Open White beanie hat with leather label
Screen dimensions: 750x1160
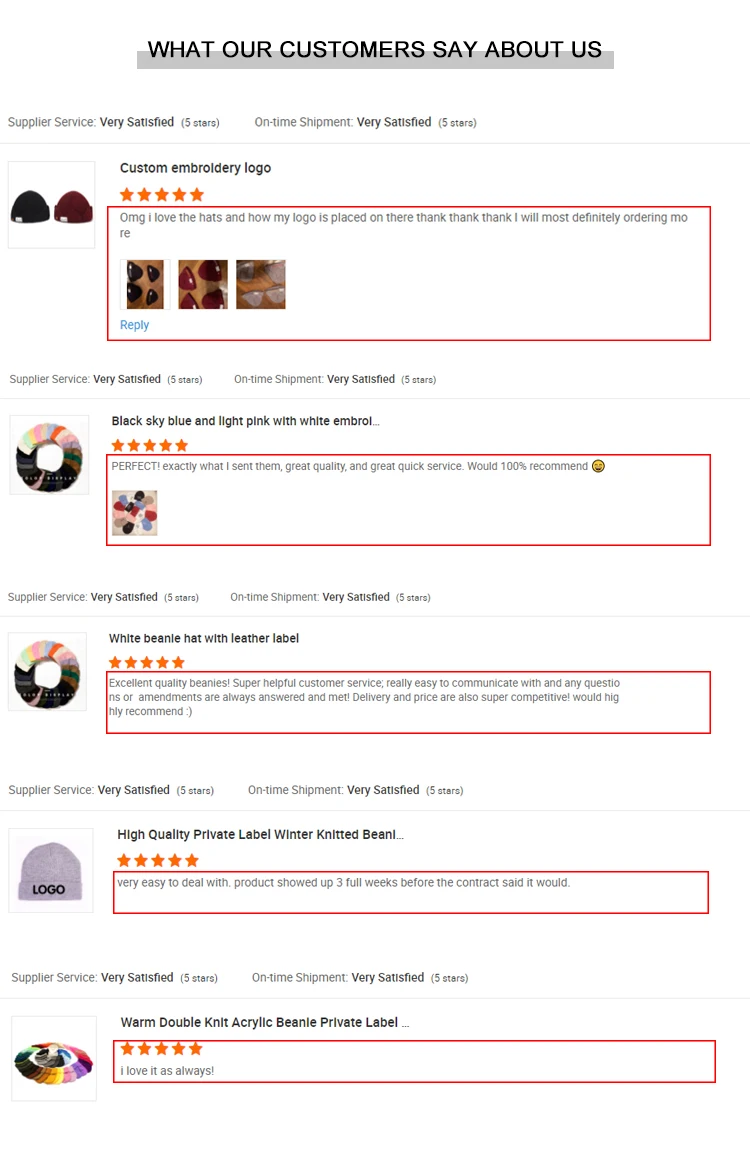pos(204,638)
